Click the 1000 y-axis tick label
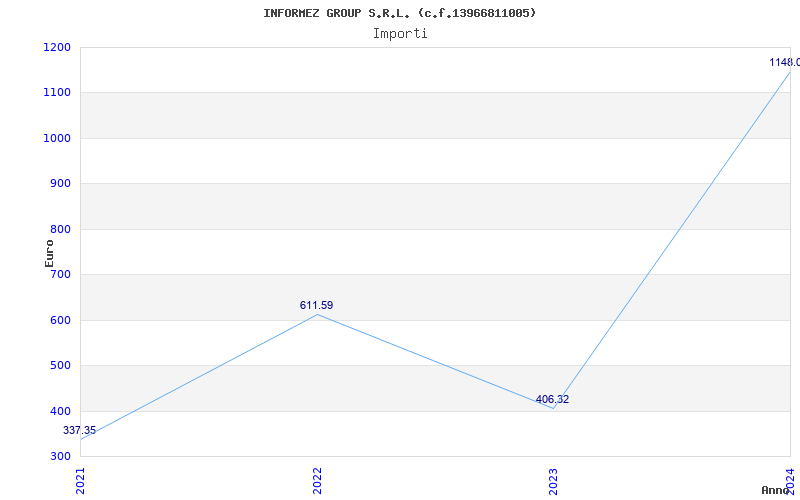800x500 pixels. (x=57, y=138)
